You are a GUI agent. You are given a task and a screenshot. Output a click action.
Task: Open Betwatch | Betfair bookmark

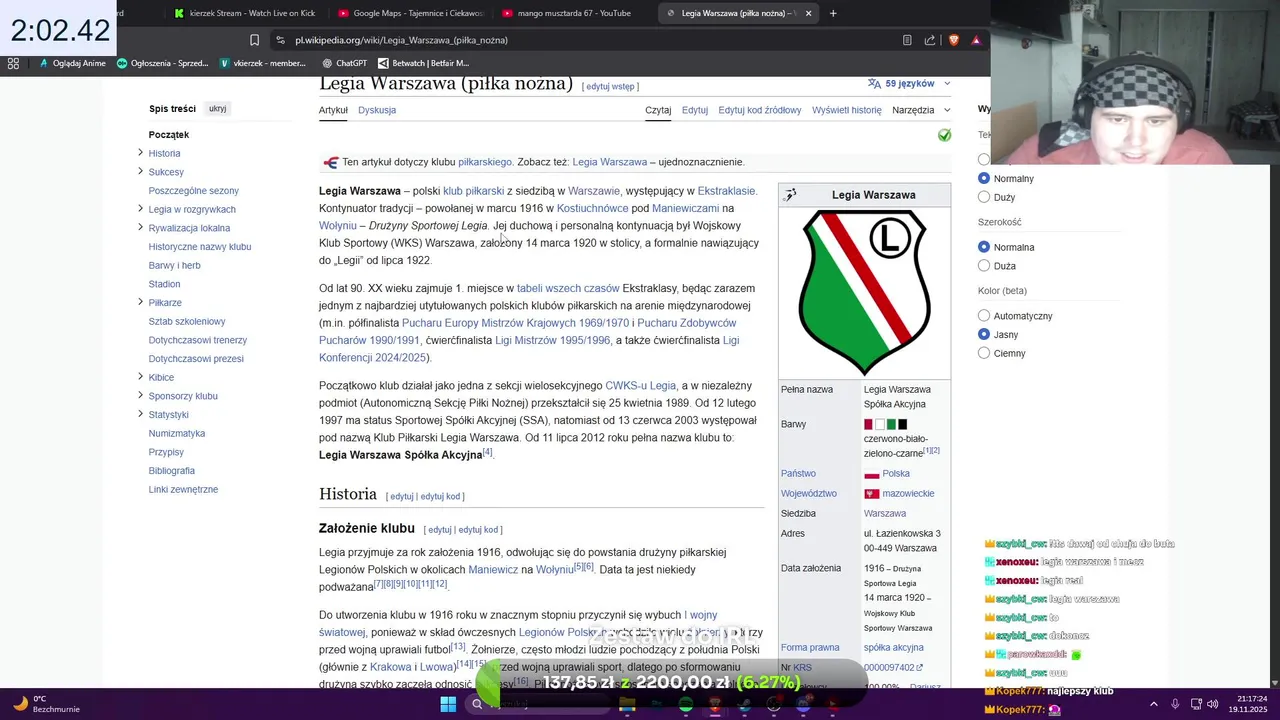click(423, 63)
